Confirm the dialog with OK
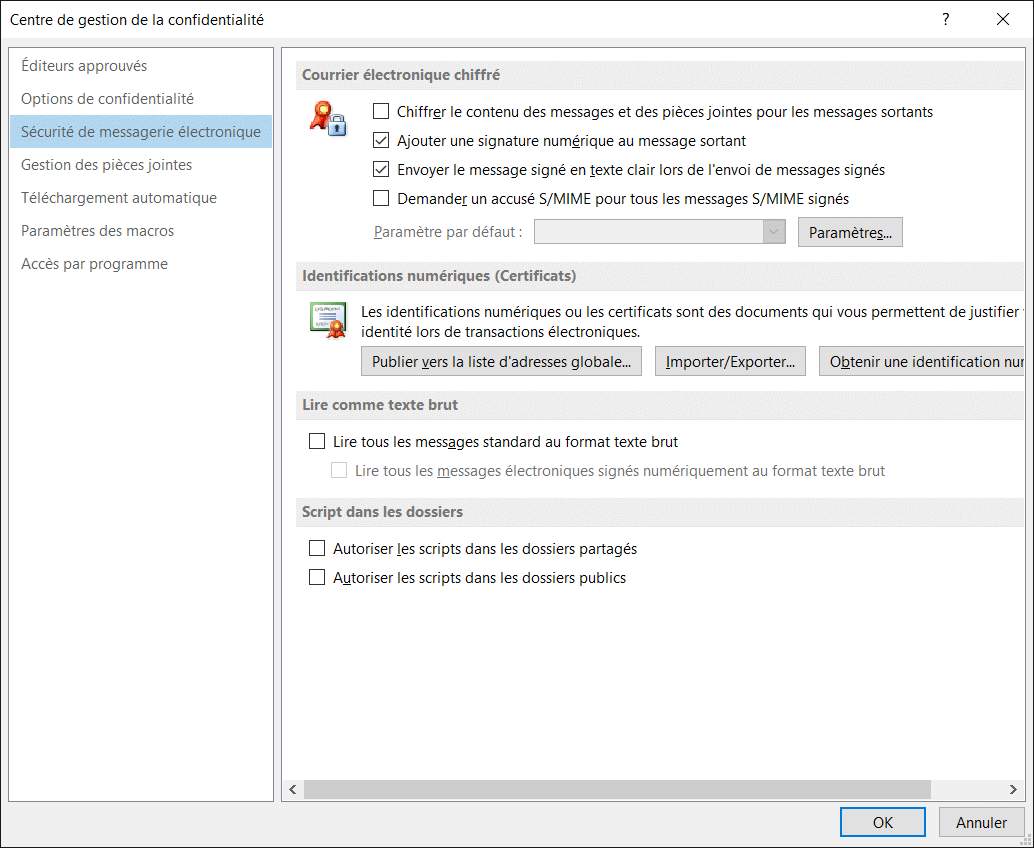1034x848 pixels. point(882,822)
